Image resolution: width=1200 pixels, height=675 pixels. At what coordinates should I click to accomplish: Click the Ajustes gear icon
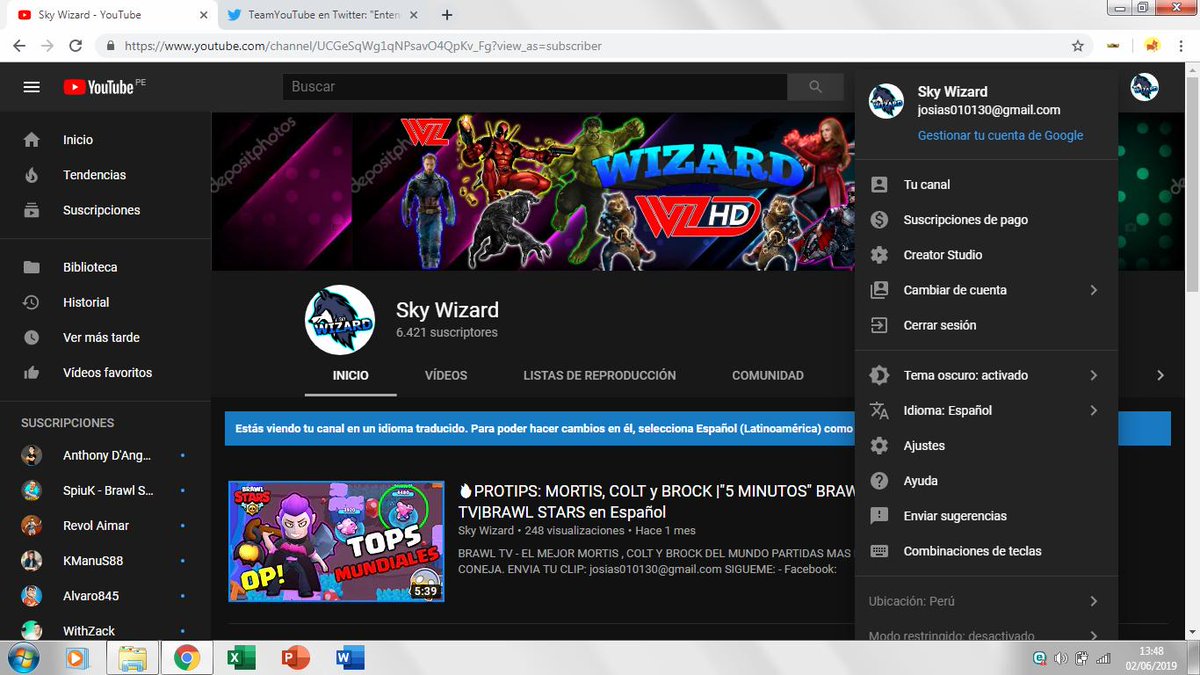click(x=879, y=446)
